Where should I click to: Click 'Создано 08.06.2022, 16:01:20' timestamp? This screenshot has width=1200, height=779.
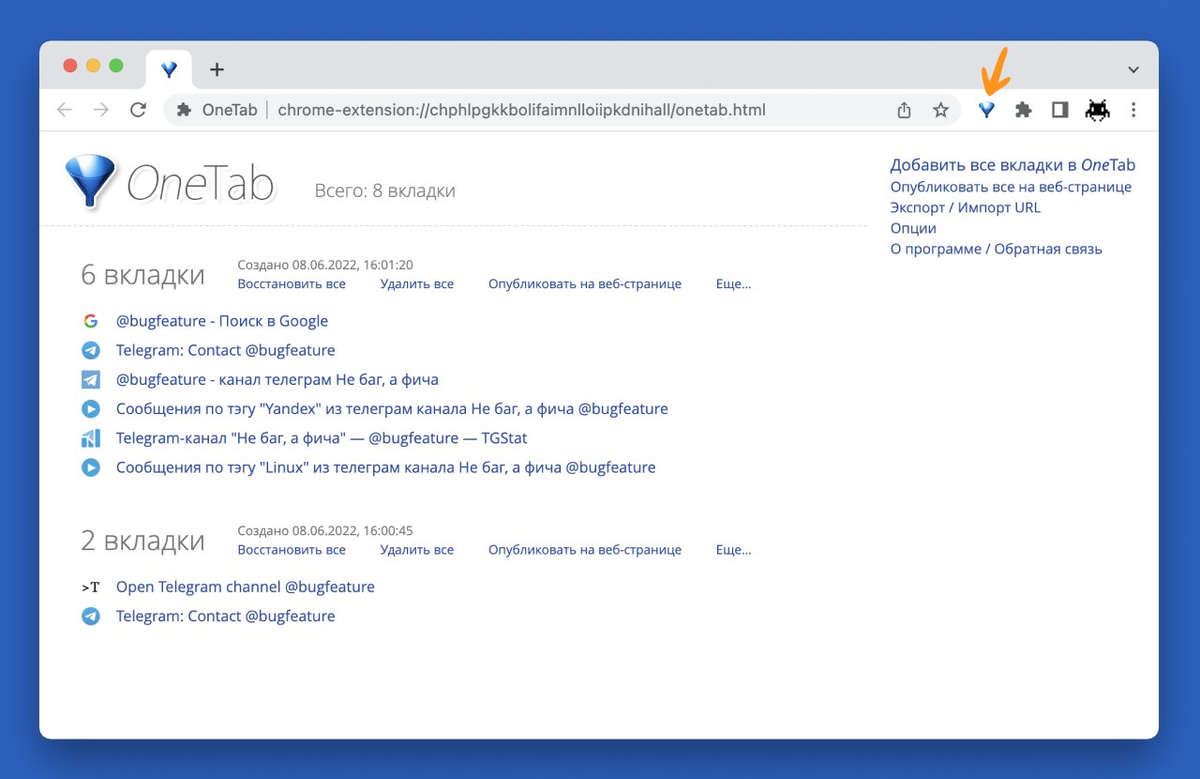325,265
